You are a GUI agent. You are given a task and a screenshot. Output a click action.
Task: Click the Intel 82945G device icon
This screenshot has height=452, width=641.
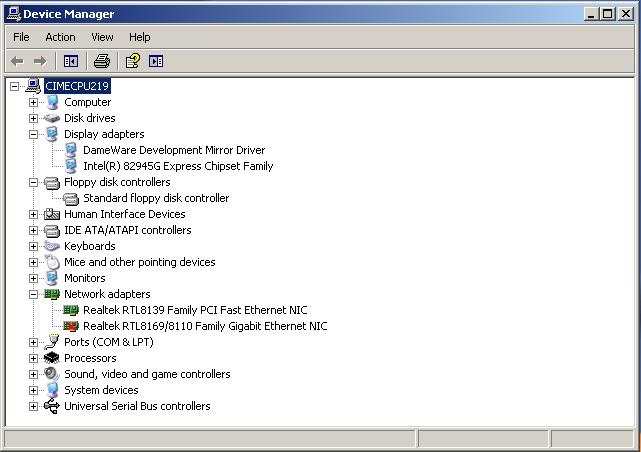tap(71, 166)
